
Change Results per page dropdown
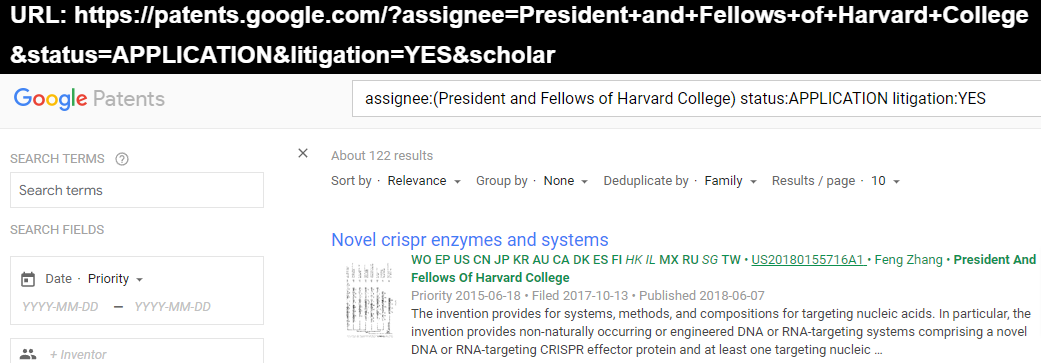point(885,181)
